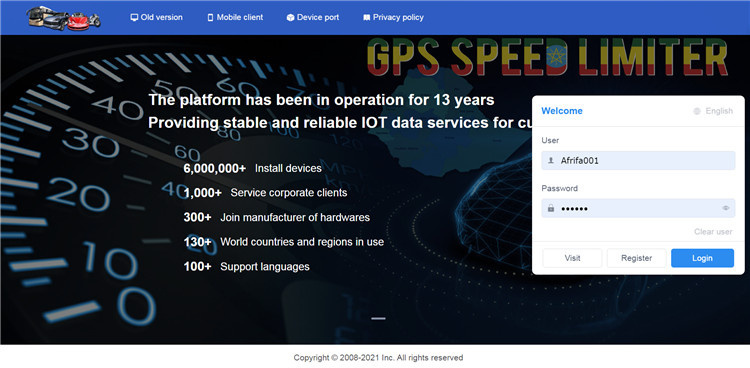Click the Clear user link
Image resolution: width=750 pixels, height=368 pixels.
[713, 232]
